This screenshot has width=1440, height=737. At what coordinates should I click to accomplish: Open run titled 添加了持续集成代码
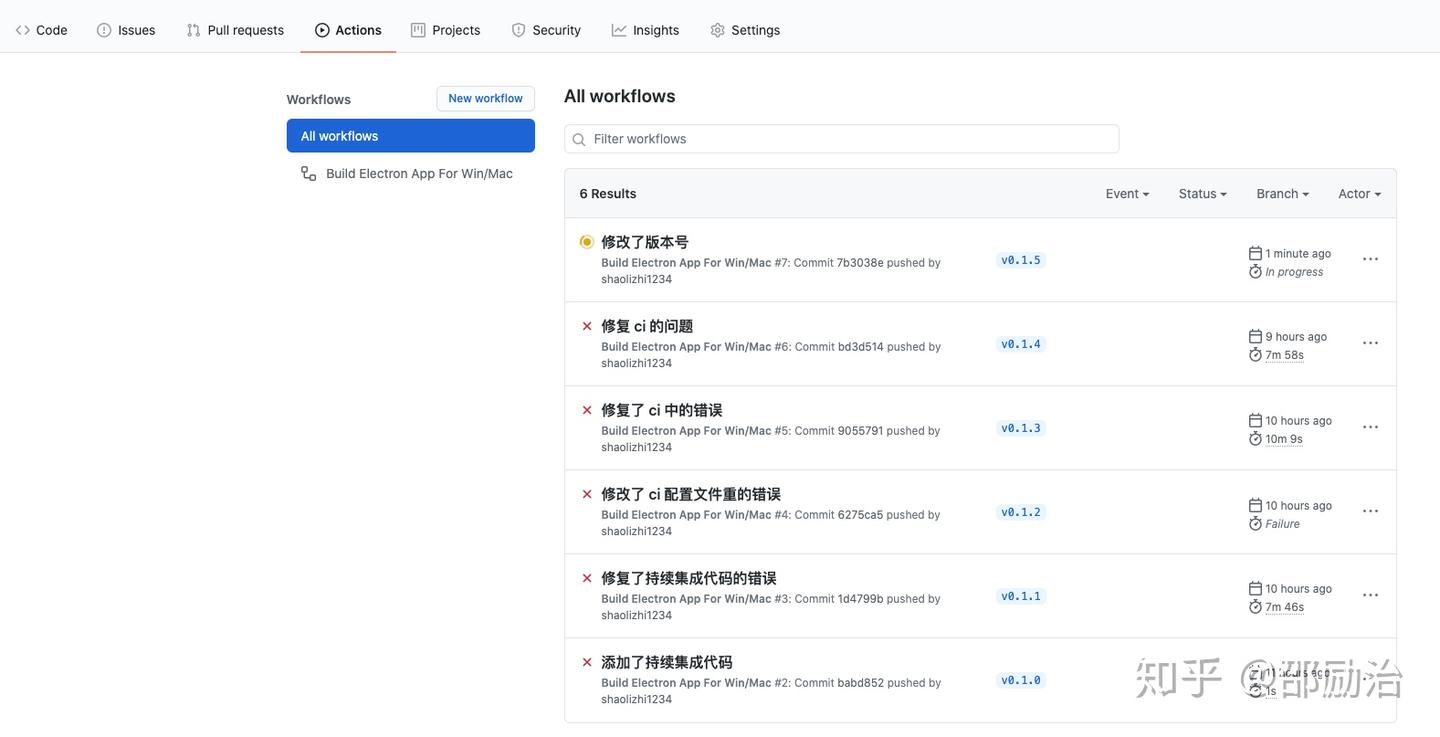(667, 662)
